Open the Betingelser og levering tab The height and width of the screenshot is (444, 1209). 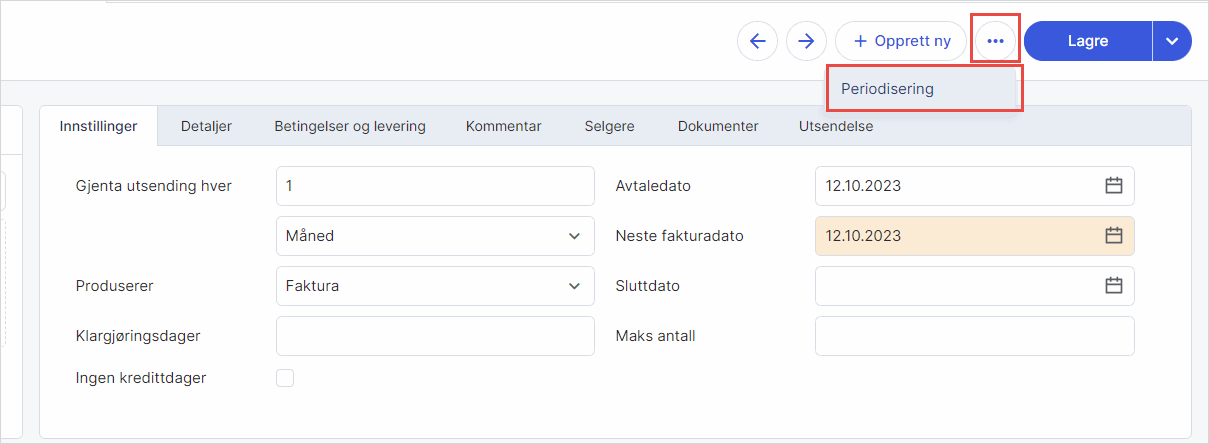click(x=350, y=126)
